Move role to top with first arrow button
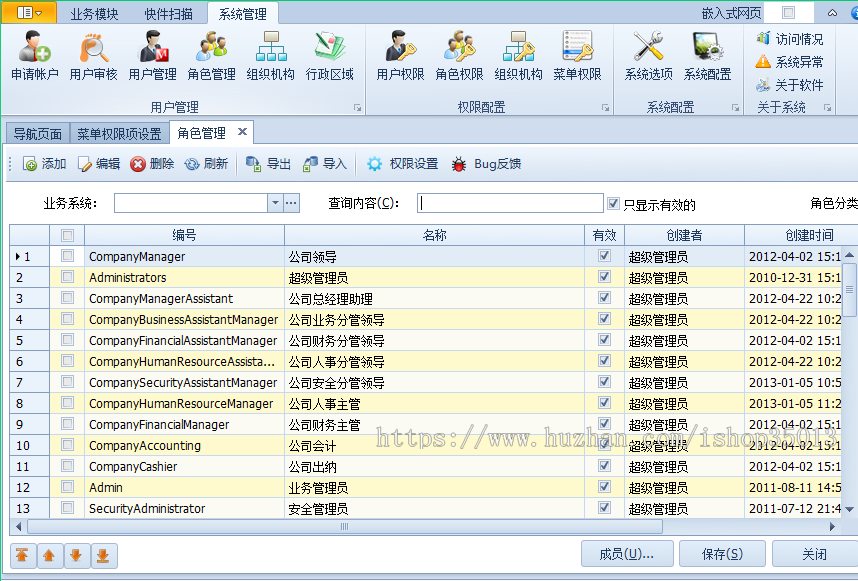 coord(22,556)
